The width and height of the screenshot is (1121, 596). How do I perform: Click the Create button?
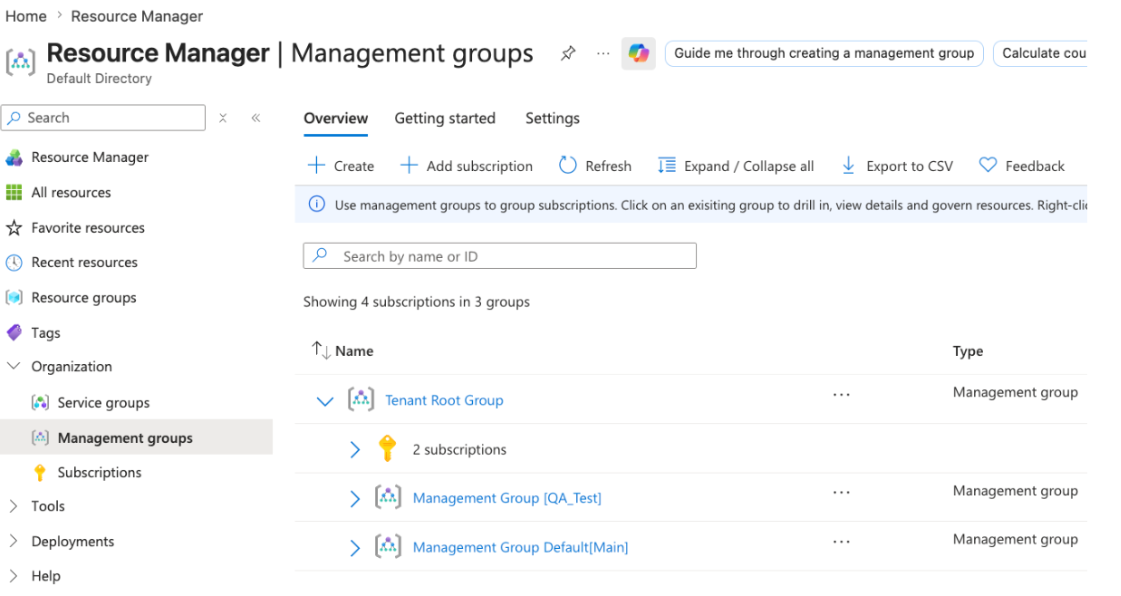(341, 166)
